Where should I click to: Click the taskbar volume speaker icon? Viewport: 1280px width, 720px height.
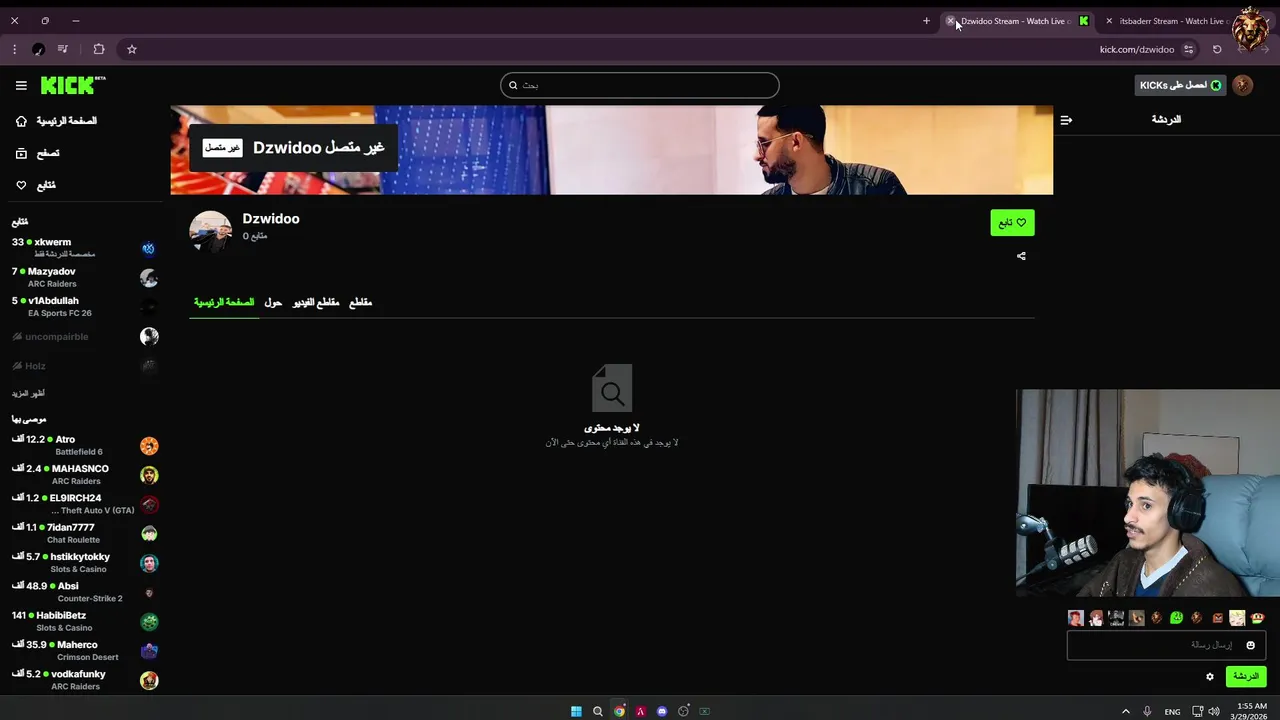point(1213,711)
